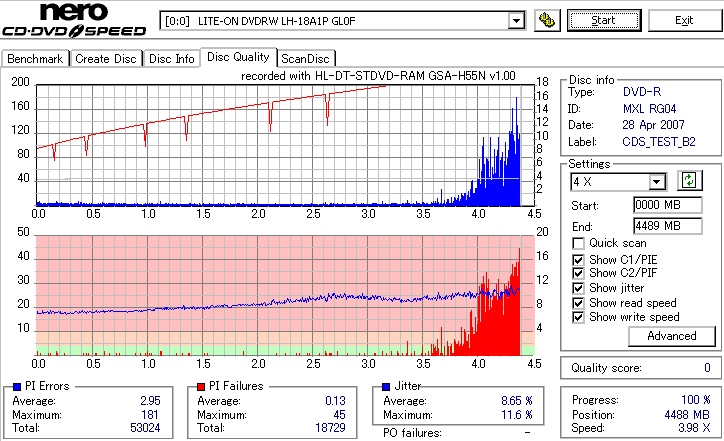Expand the 4 X speed dropdown
724x441 pixels.
click(x=656, y=182)
